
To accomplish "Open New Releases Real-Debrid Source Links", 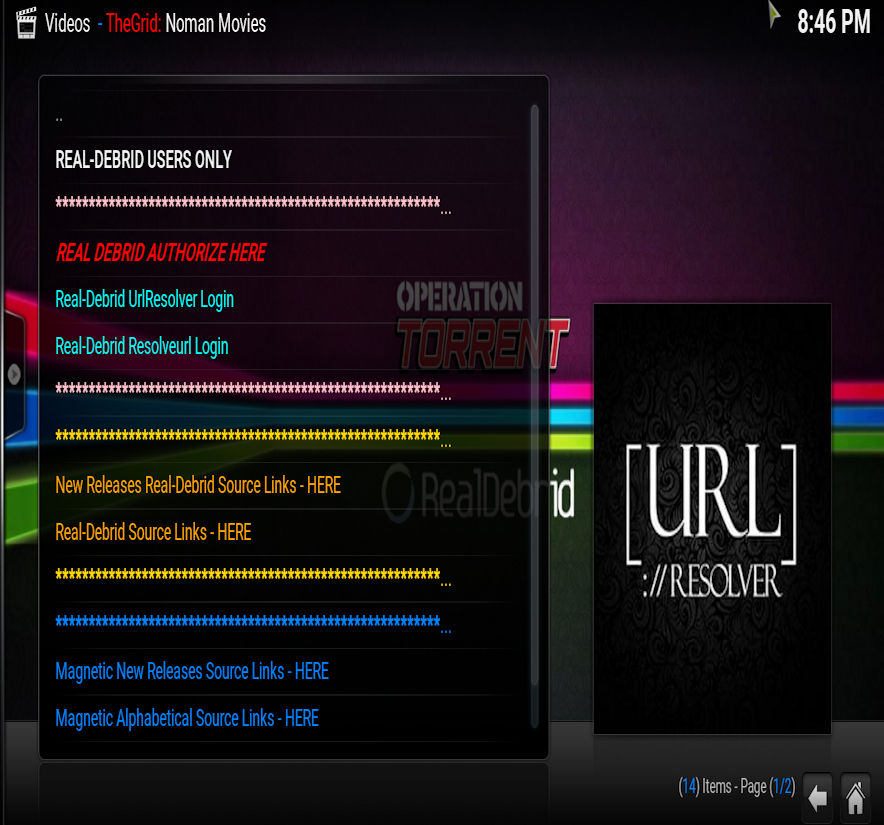I will 198,485.
